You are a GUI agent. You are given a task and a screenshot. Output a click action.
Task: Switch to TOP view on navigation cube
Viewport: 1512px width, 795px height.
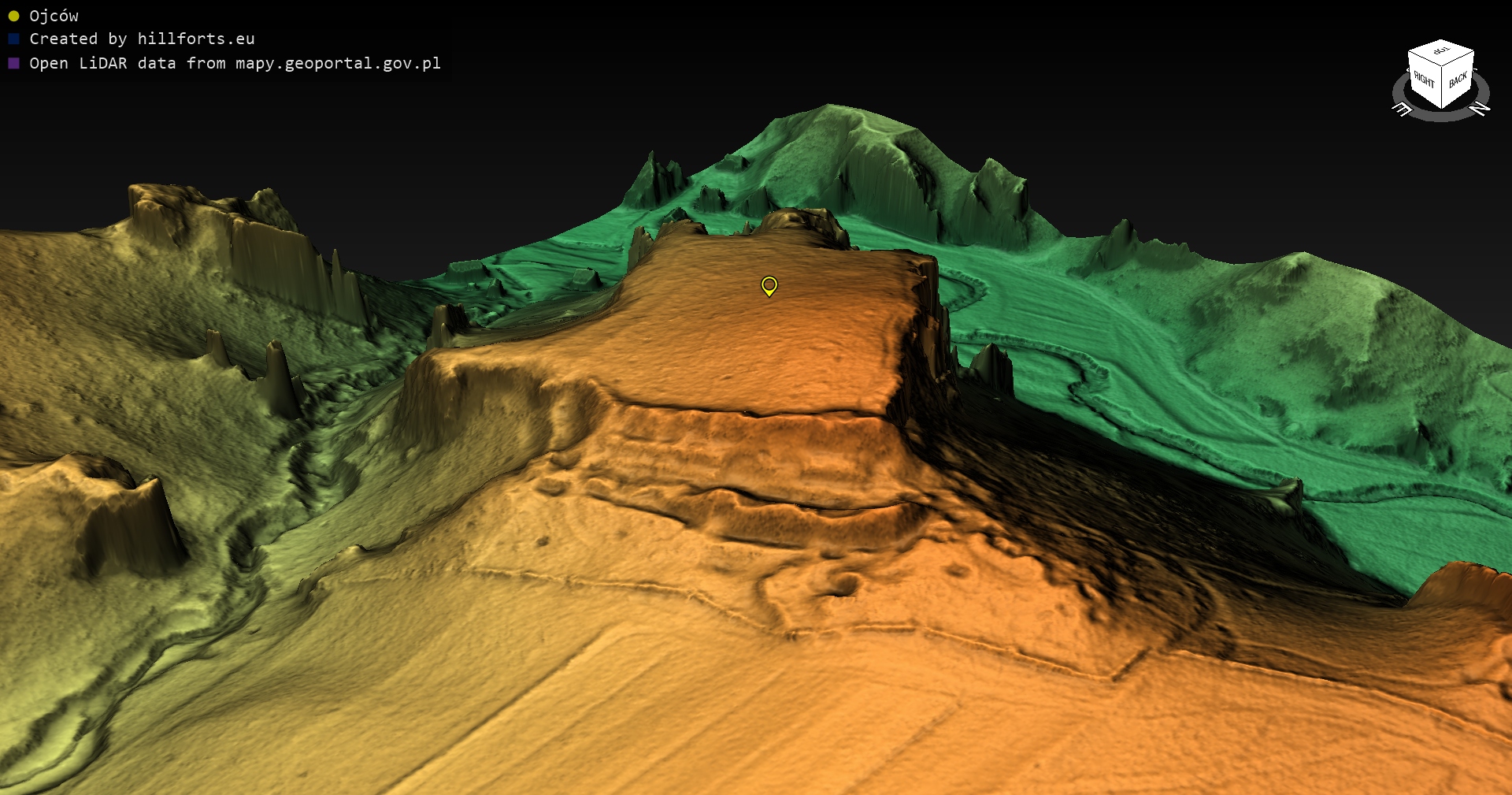click(1441, 51)
